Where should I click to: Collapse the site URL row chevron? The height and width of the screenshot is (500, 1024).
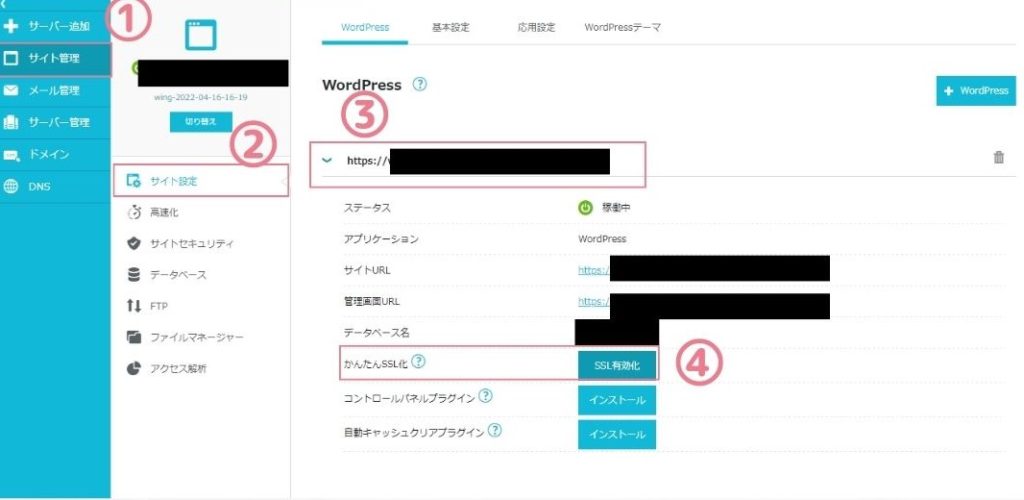pyautogui.click(x=327, y=160)
